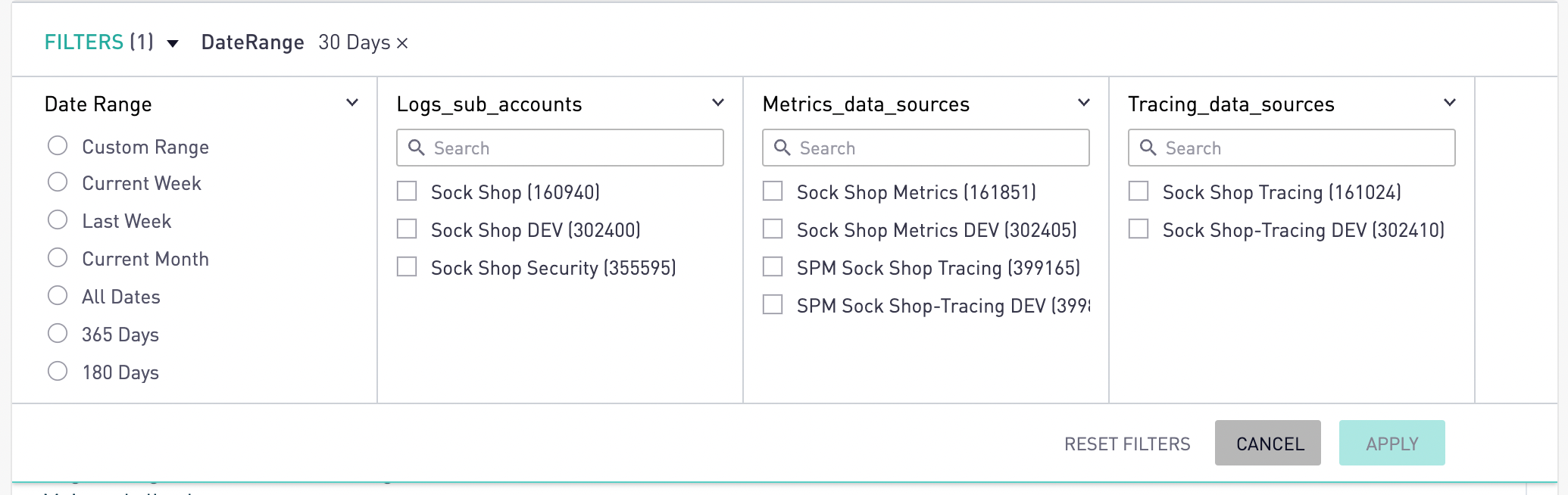Select the Custom Range radio option

(x=58, y=145)
